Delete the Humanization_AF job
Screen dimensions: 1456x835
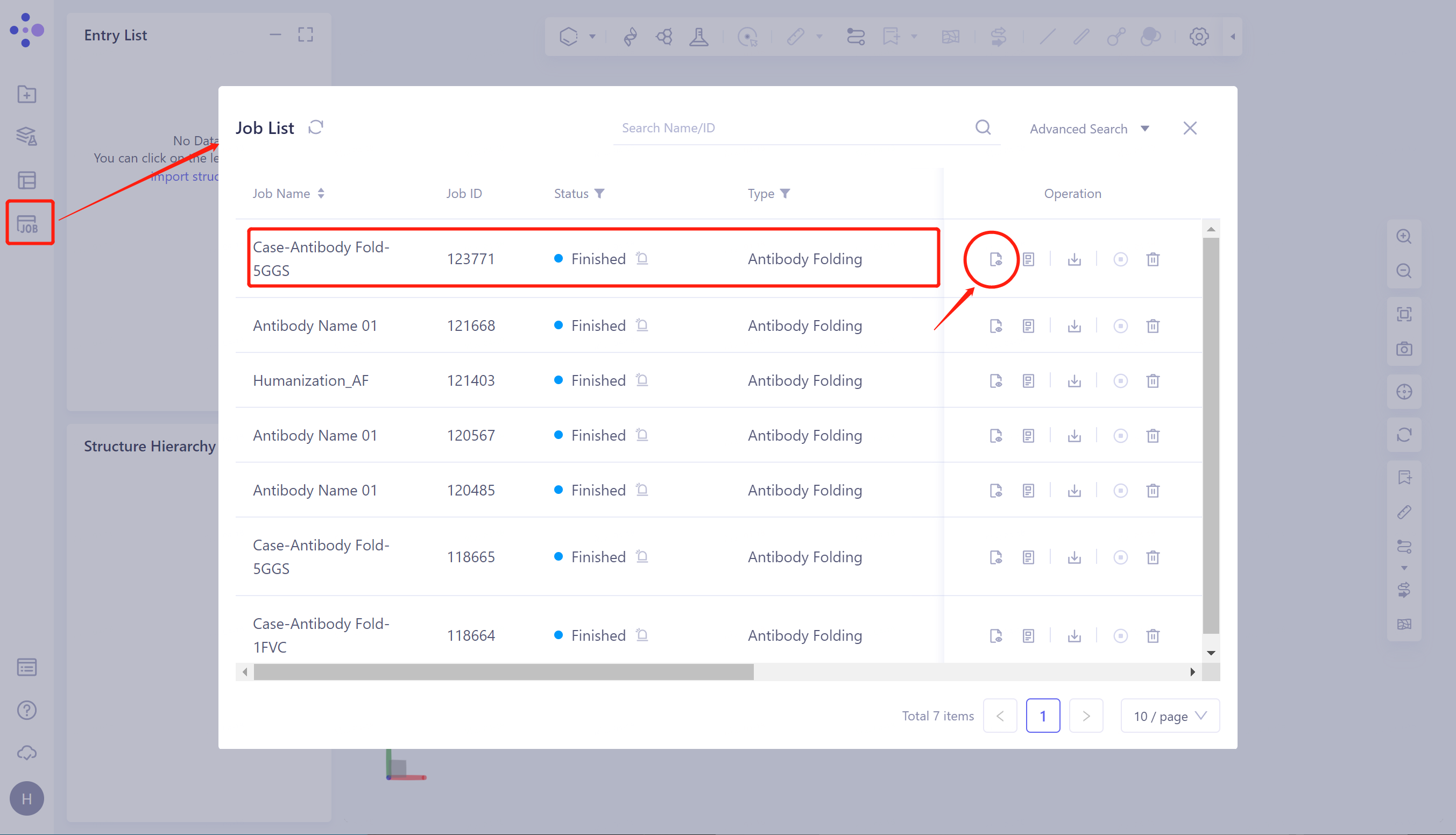[x=1153, y=381]
